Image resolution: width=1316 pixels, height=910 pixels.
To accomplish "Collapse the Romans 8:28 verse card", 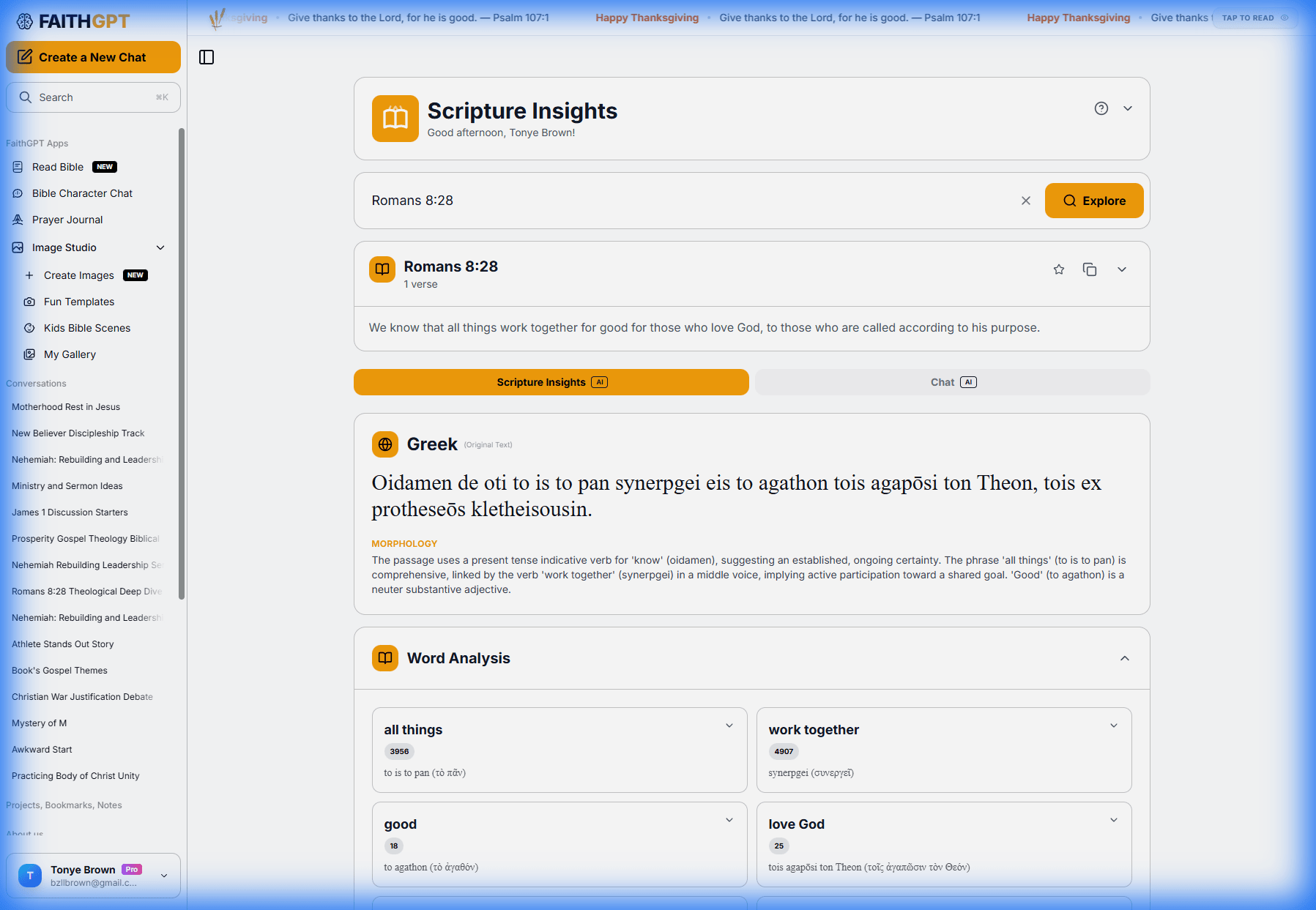I will point(1122,269).
